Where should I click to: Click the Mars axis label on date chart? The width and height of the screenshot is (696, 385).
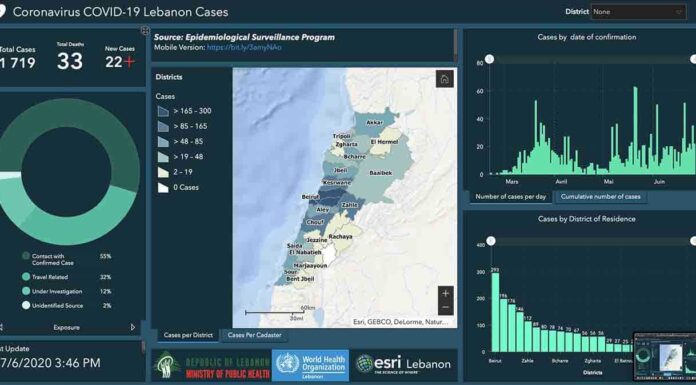512,182
